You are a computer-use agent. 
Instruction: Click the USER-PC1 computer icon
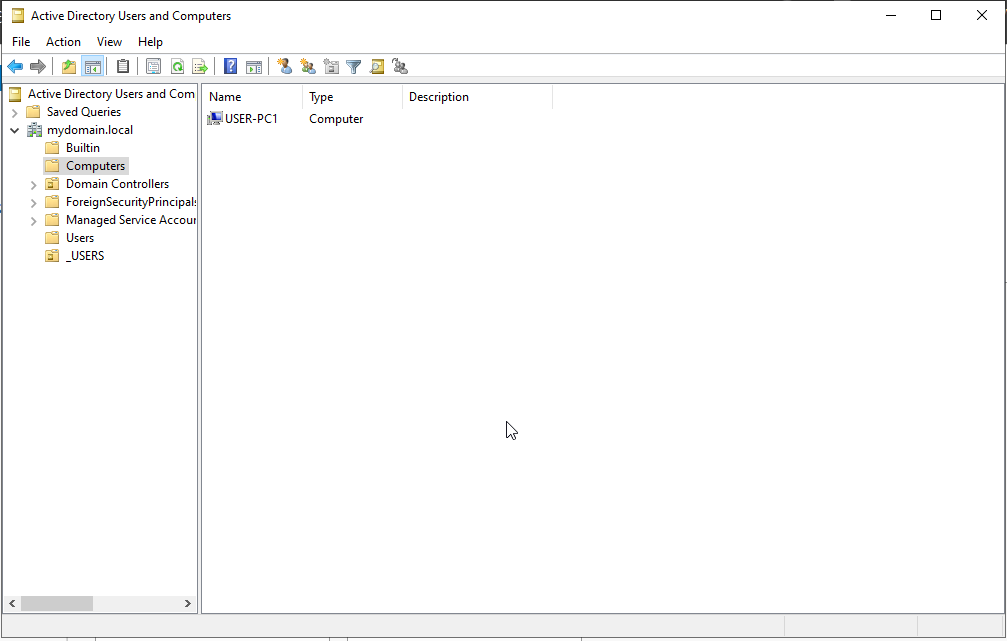(x=215, y=119)
